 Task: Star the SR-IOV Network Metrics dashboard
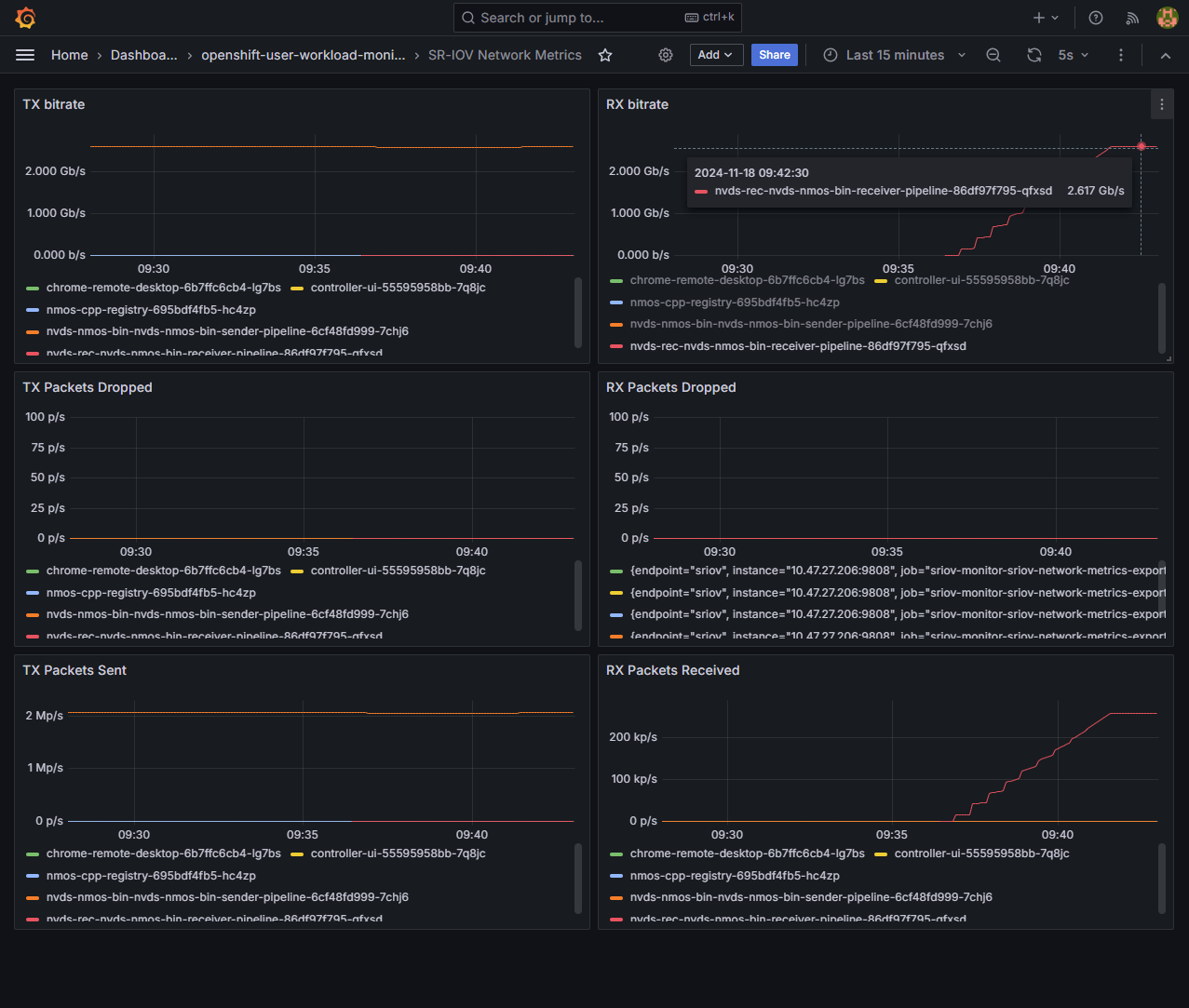point(605,55)
